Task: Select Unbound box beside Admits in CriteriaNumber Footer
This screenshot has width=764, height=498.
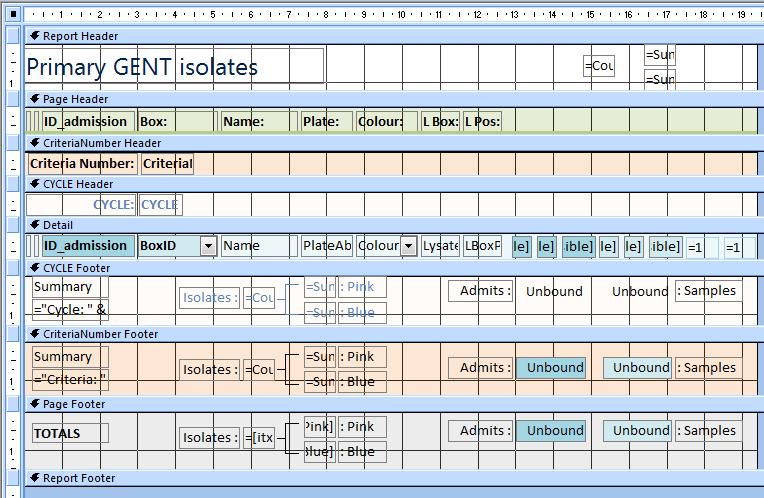Action: coord(551,367)
